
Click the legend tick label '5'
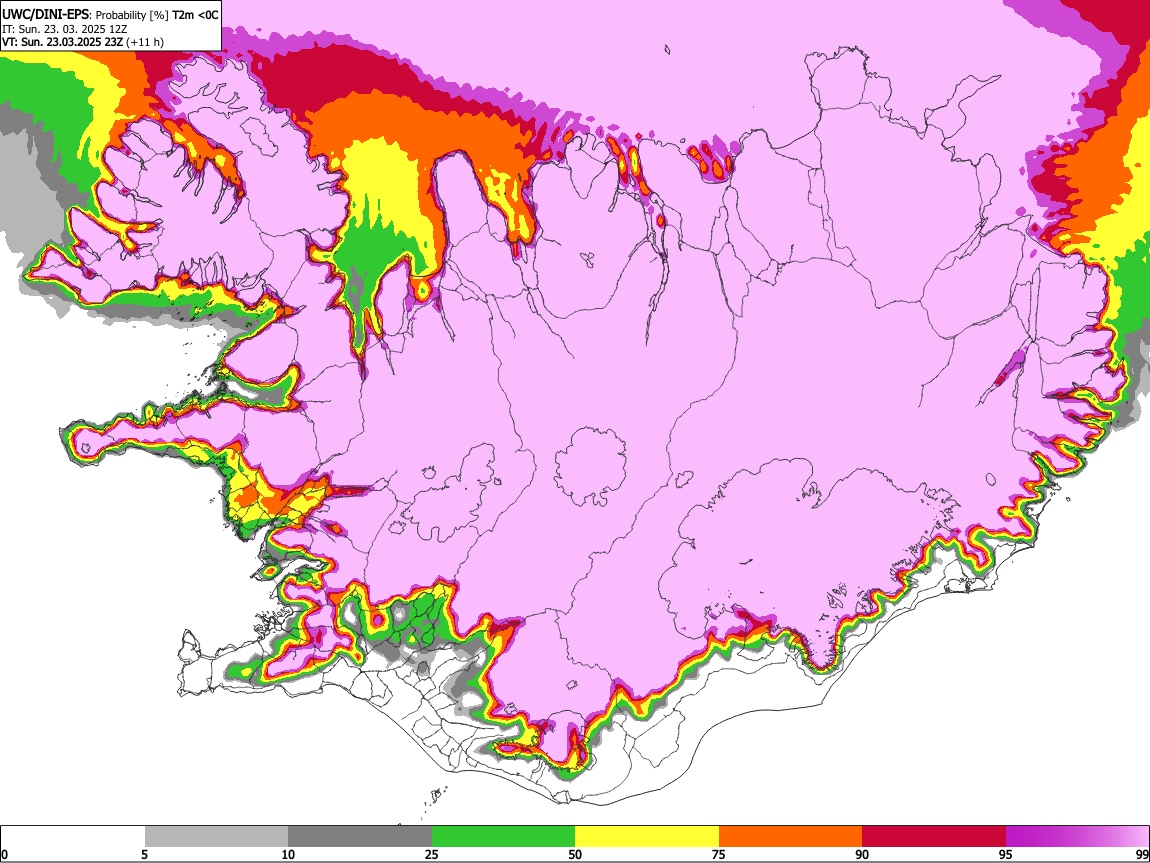tap(144, 855)
